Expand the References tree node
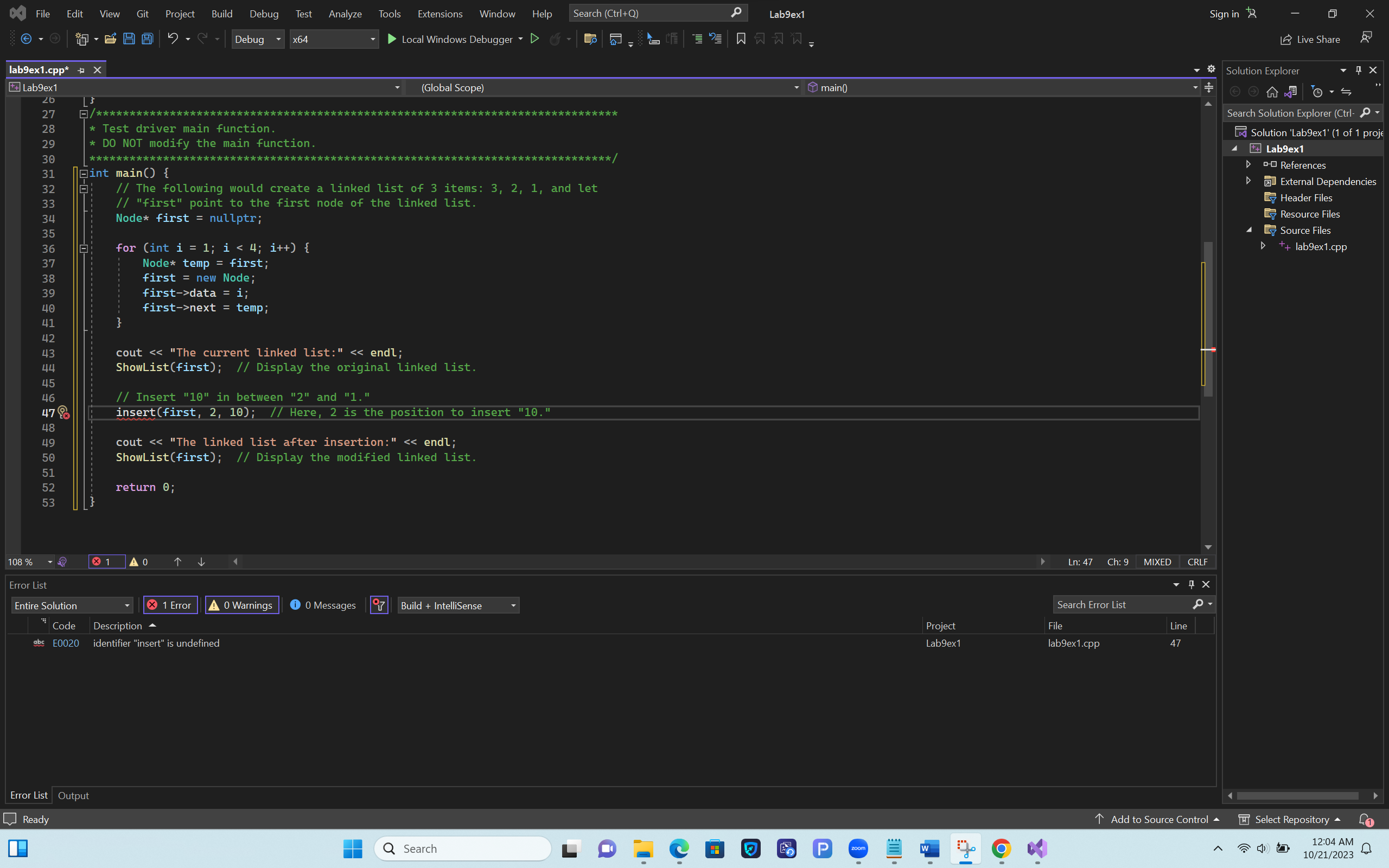Viewport: 1389px width, 868px height. click(x=1248, y=165)
